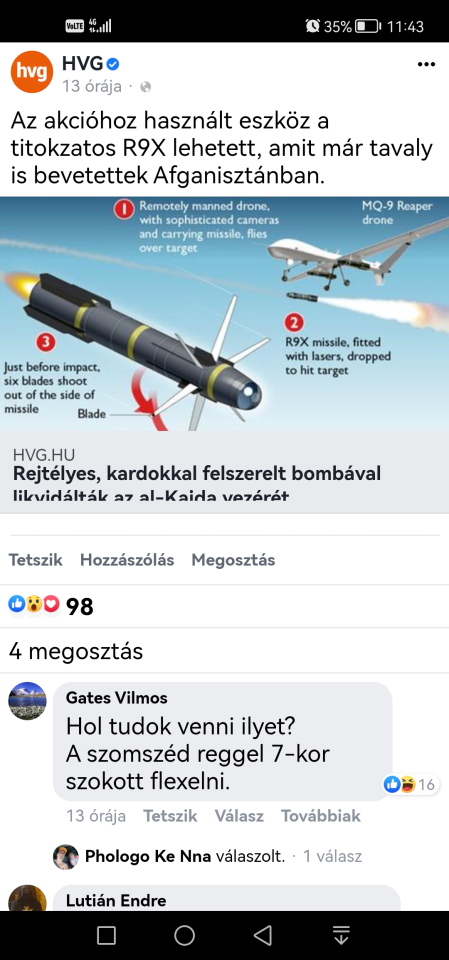This screenshot has height=960, width=449.
Task: Like Gates Vilmos comment with Tetszik
Action: point(170,816)
